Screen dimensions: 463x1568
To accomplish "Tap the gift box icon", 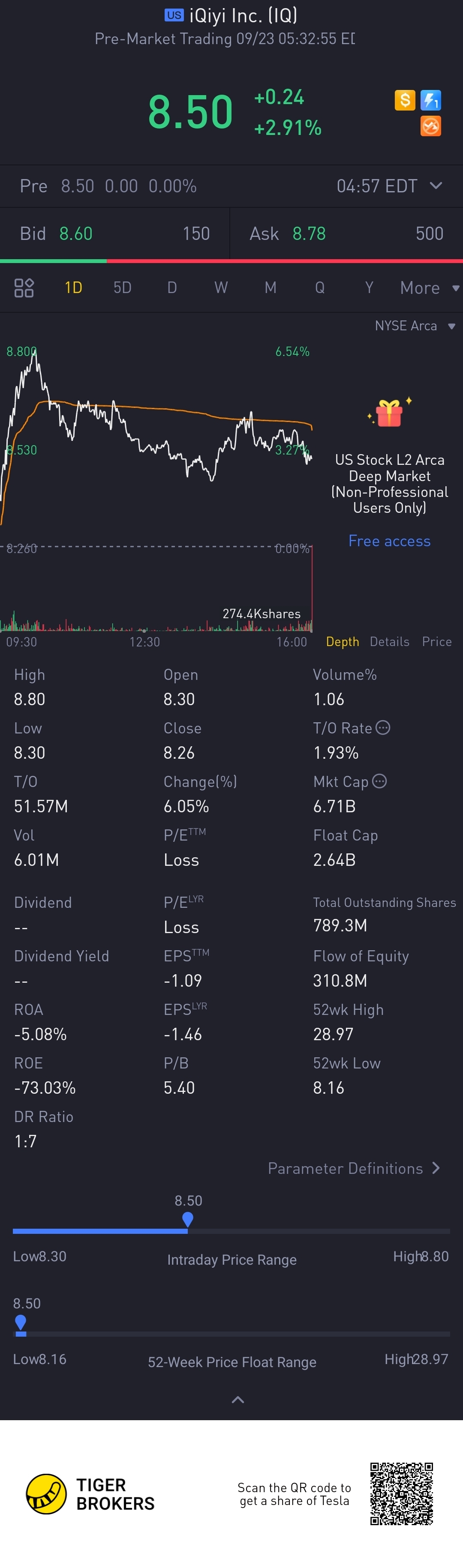I will (x=389, y=413).
